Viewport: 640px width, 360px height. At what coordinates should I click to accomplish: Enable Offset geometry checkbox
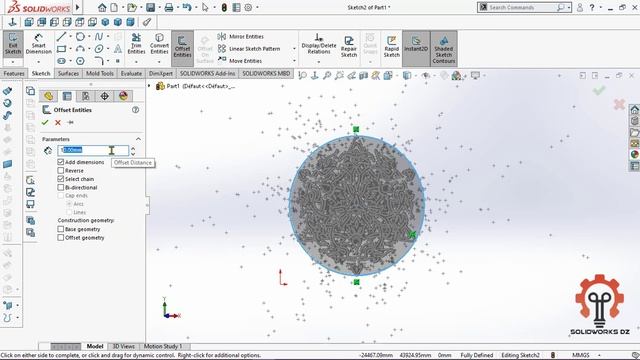pyautogui.click(x=61, y=238)
